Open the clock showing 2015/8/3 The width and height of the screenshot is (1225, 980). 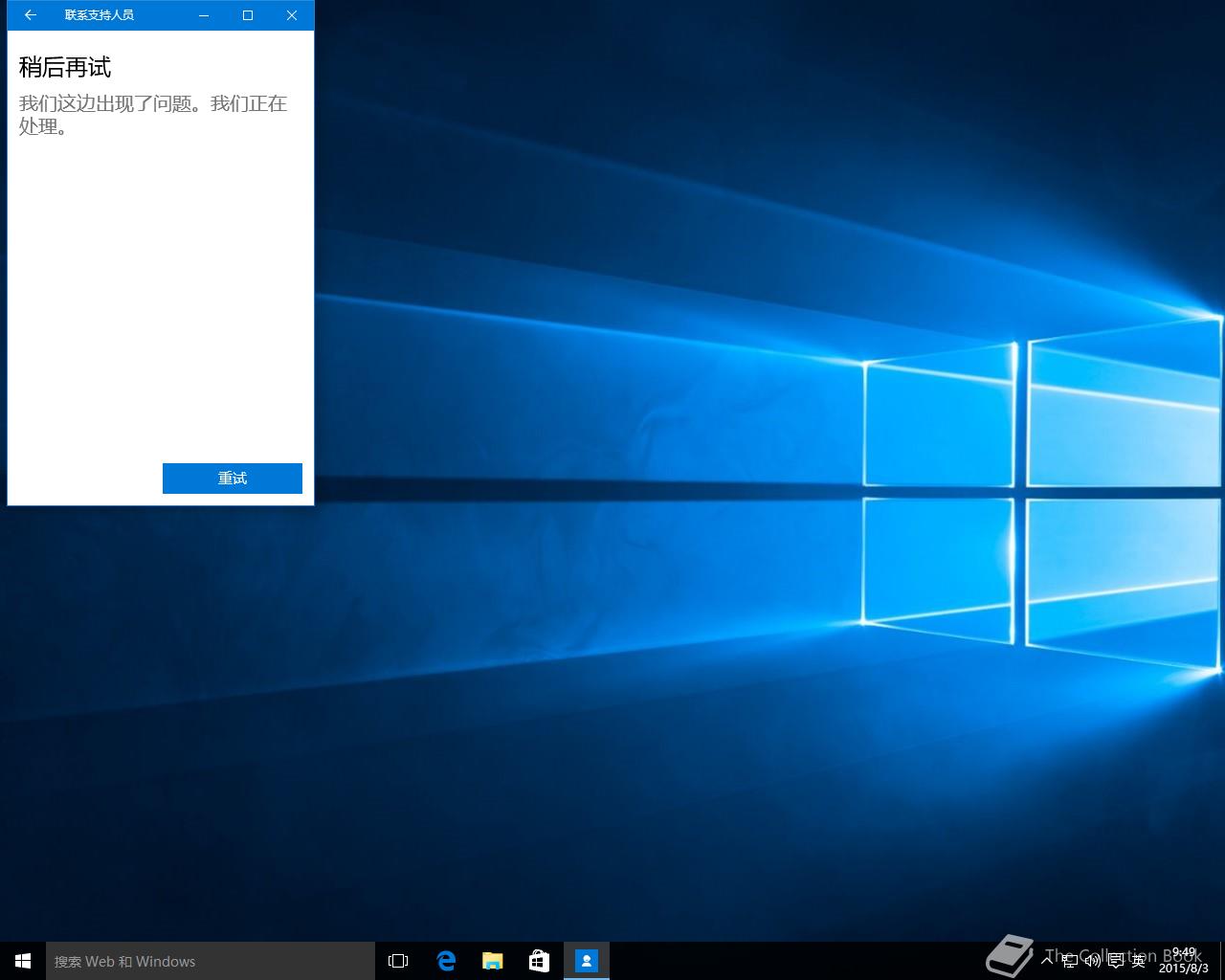tap(1184, 961)
